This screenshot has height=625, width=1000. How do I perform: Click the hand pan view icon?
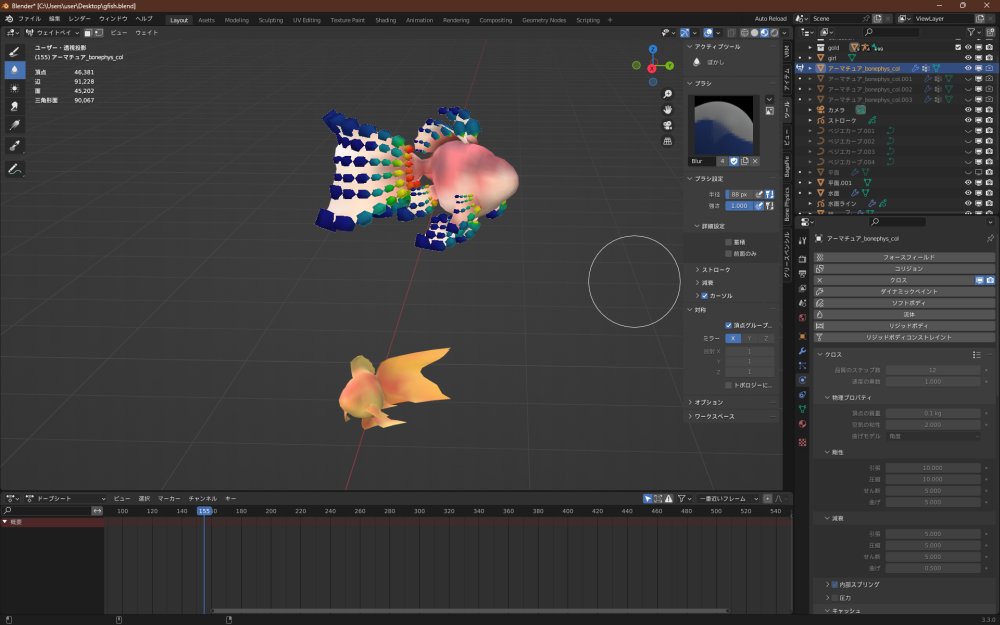click(667, 108)
